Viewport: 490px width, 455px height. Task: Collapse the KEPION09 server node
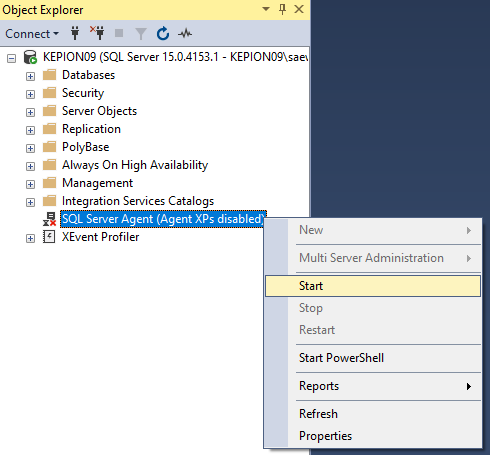point(11,59)
